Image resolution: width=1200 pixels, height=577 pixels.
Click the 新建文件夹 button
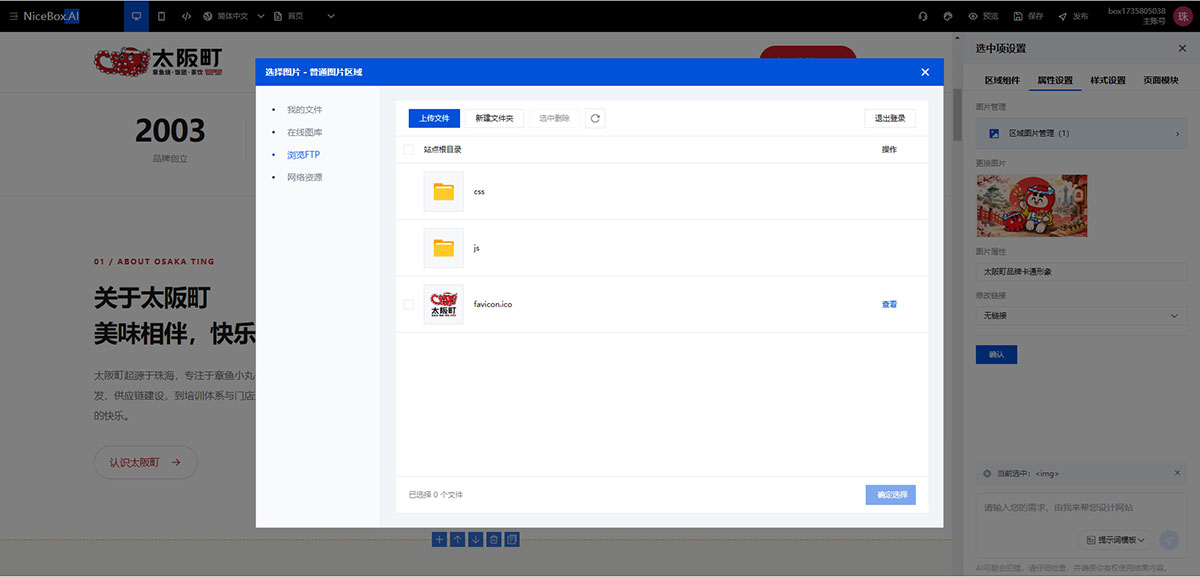coord(494,118)
